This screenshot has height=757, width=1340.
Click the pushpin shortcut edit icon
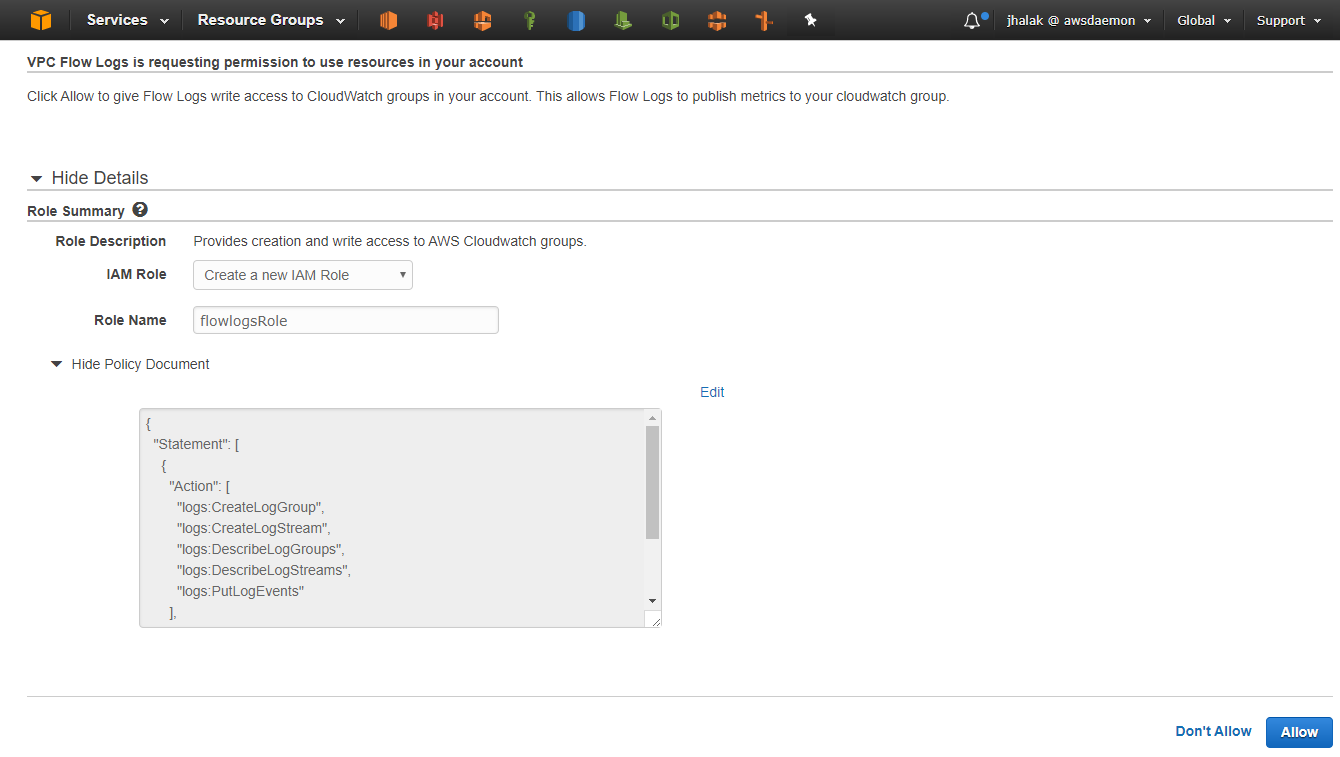tap(811, 20)
